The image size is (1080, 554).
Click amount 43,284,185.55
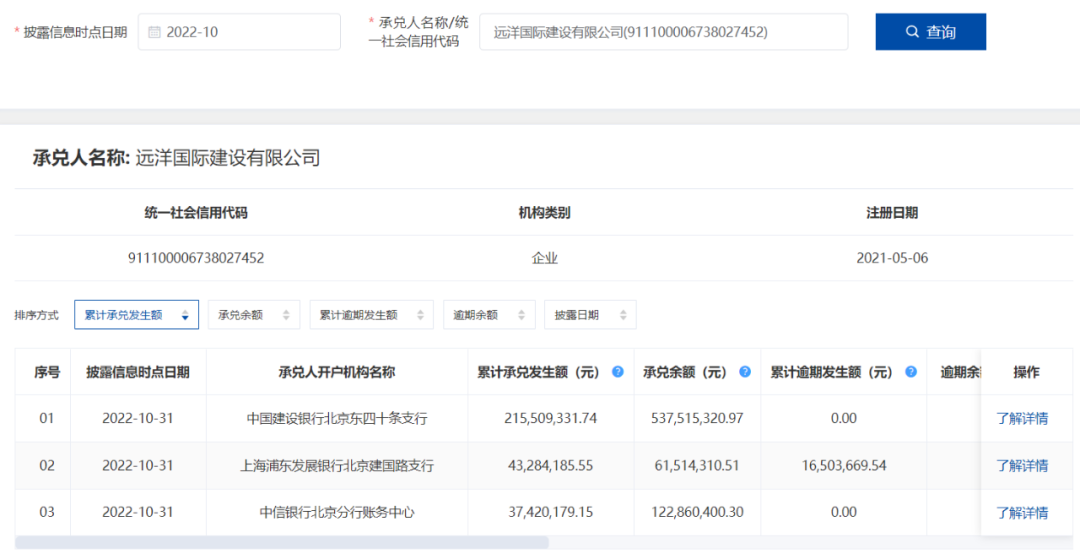550,466
